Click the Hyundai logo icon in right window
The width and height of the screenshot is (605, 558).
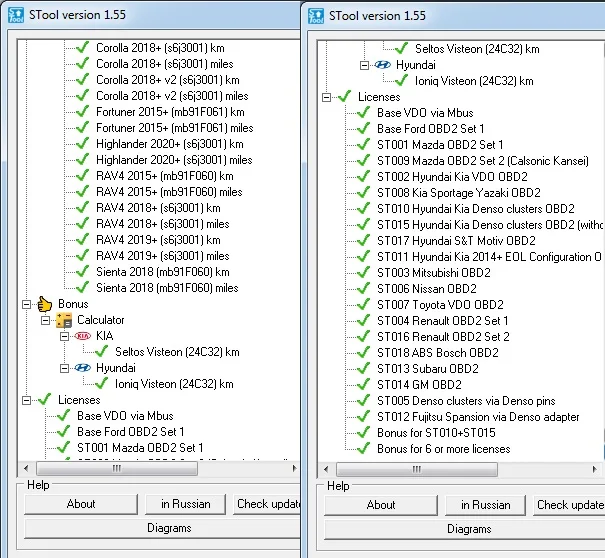[383, 65]
